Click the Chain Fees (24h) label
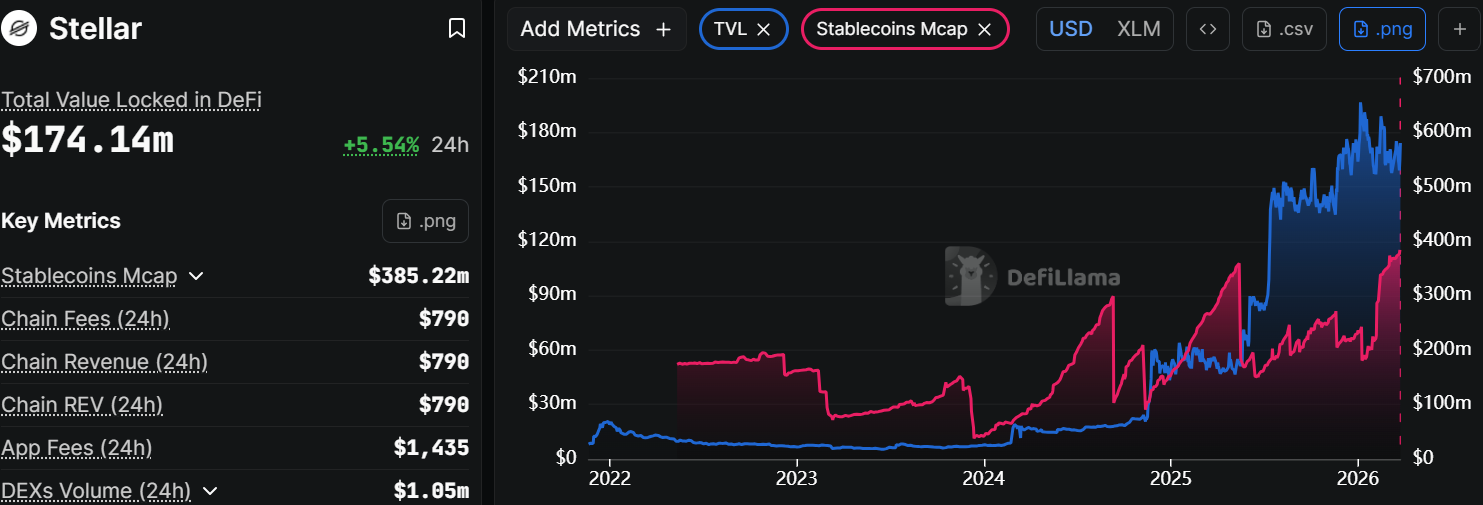Viewport: 1483px width, 505px height. pyautogui.click(x=85, y=319)
